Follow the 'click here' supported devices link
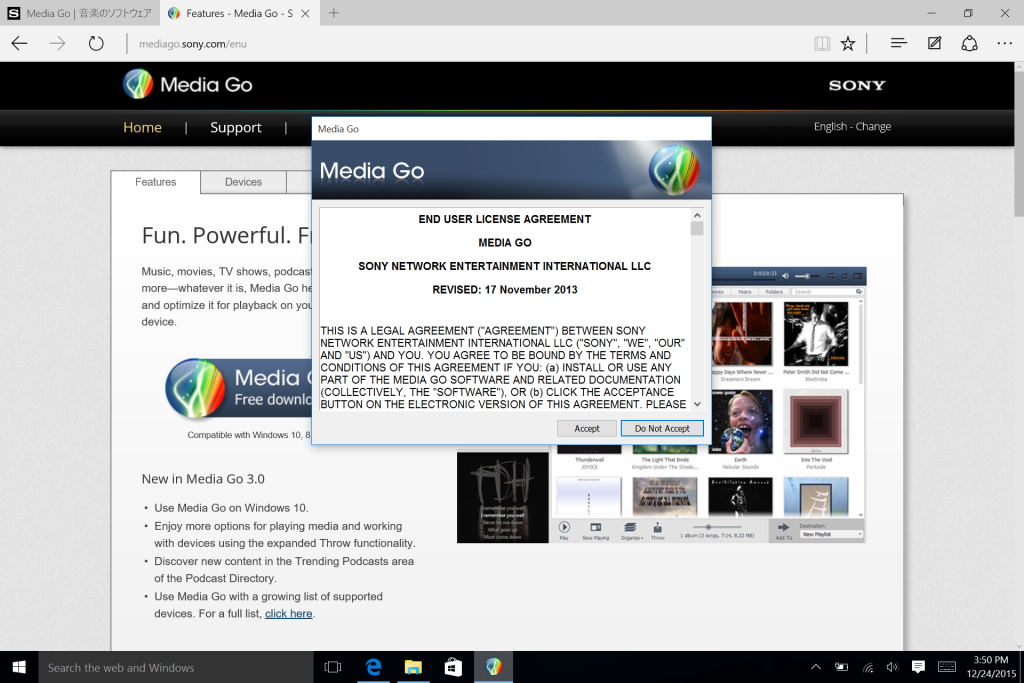Screen dimensions: 1024x683 (x=289, y=614)
